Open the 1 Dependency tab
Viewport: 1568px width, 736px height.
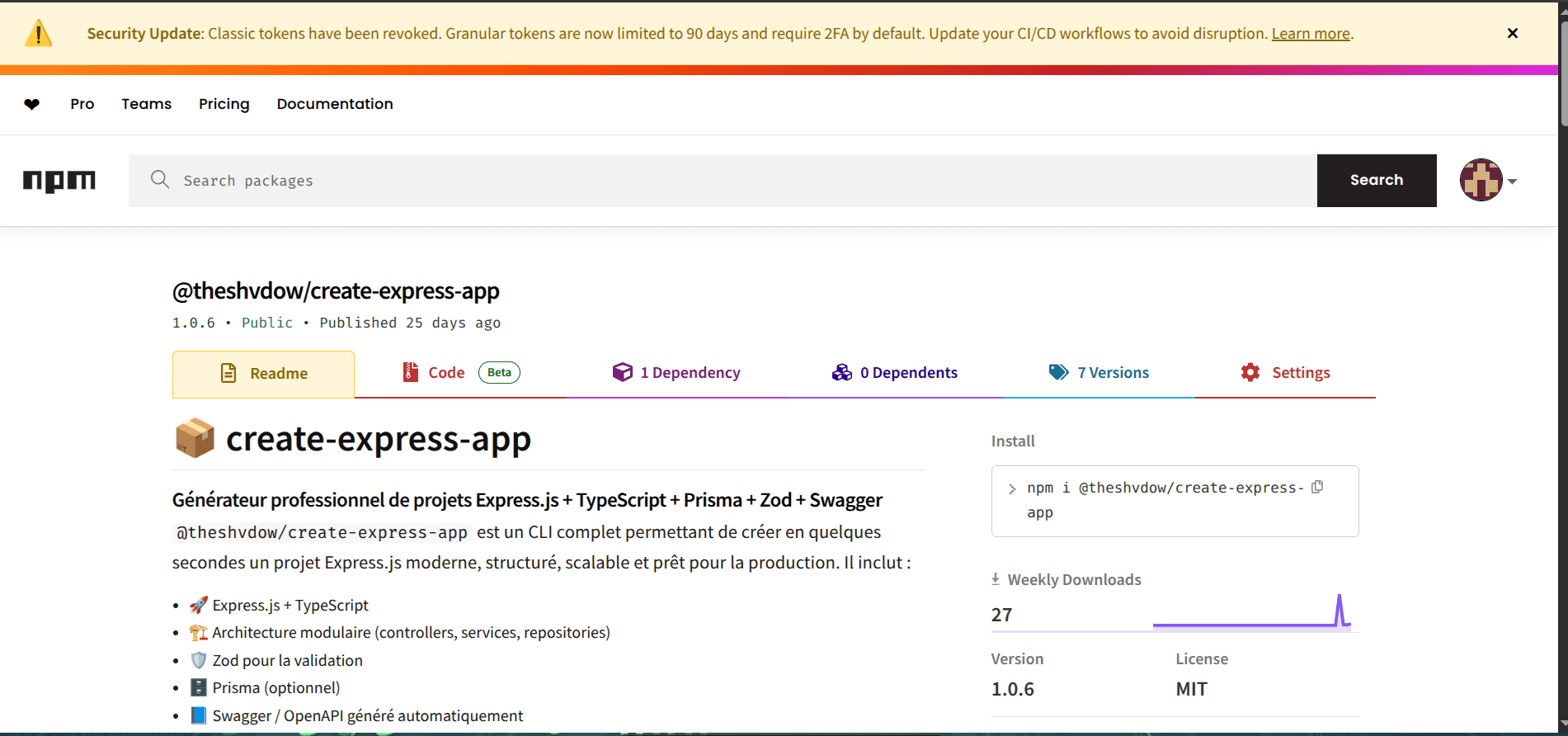coord(676,373)
